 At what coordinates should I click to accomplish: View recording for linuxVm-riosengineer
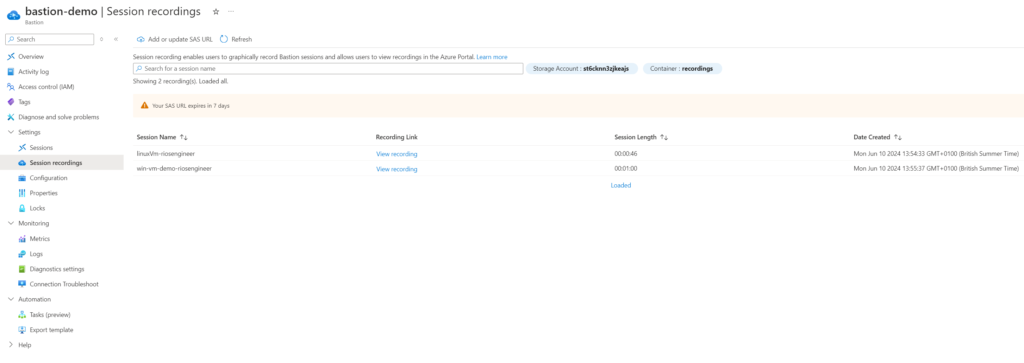tap(396, 154)
